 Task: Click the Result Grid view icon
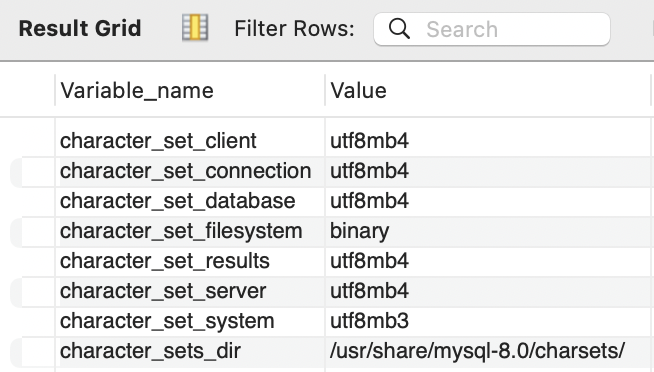pyautogui.click(x=195, y=28)
